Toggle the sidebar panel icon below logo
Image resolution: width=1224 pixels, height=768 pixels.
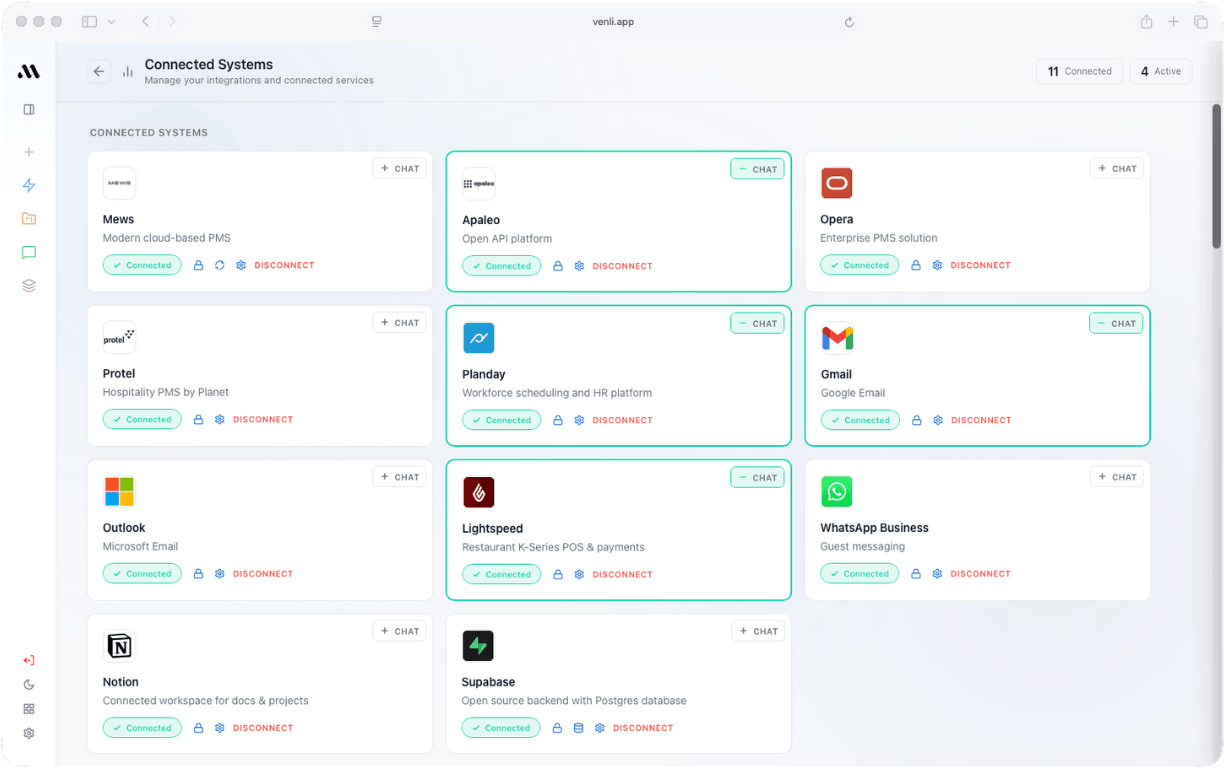[29, 109]
